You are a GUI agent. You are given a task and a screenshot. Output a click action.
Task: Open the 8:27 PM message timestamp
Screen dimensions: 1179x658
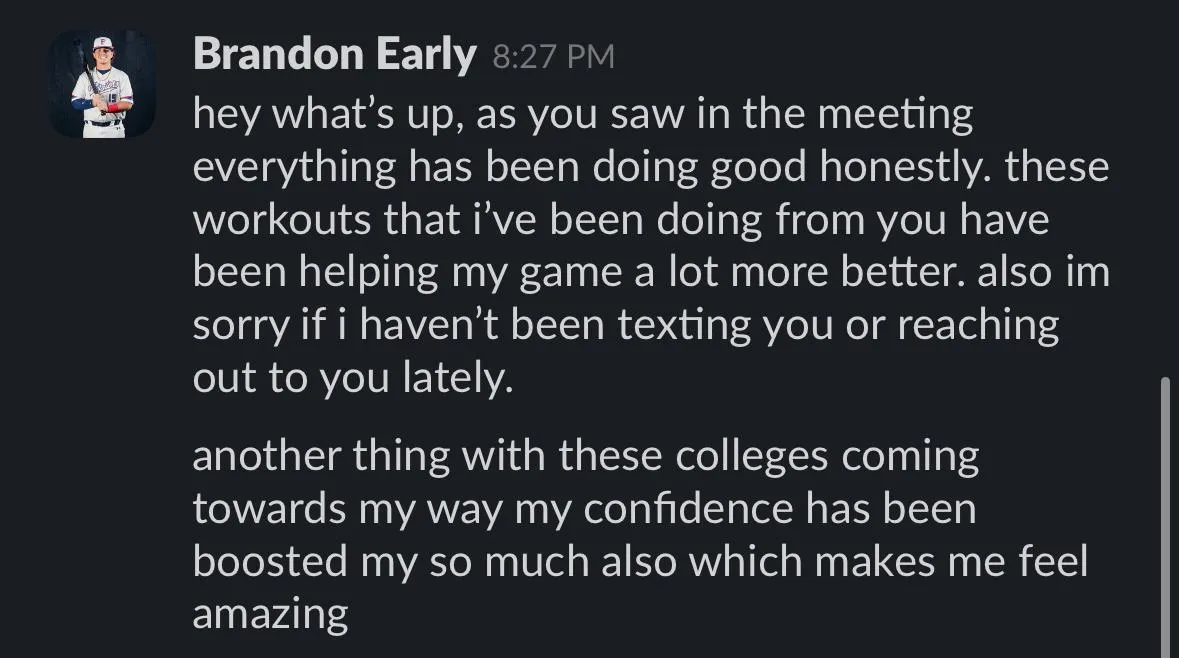(x=553, y=57)
